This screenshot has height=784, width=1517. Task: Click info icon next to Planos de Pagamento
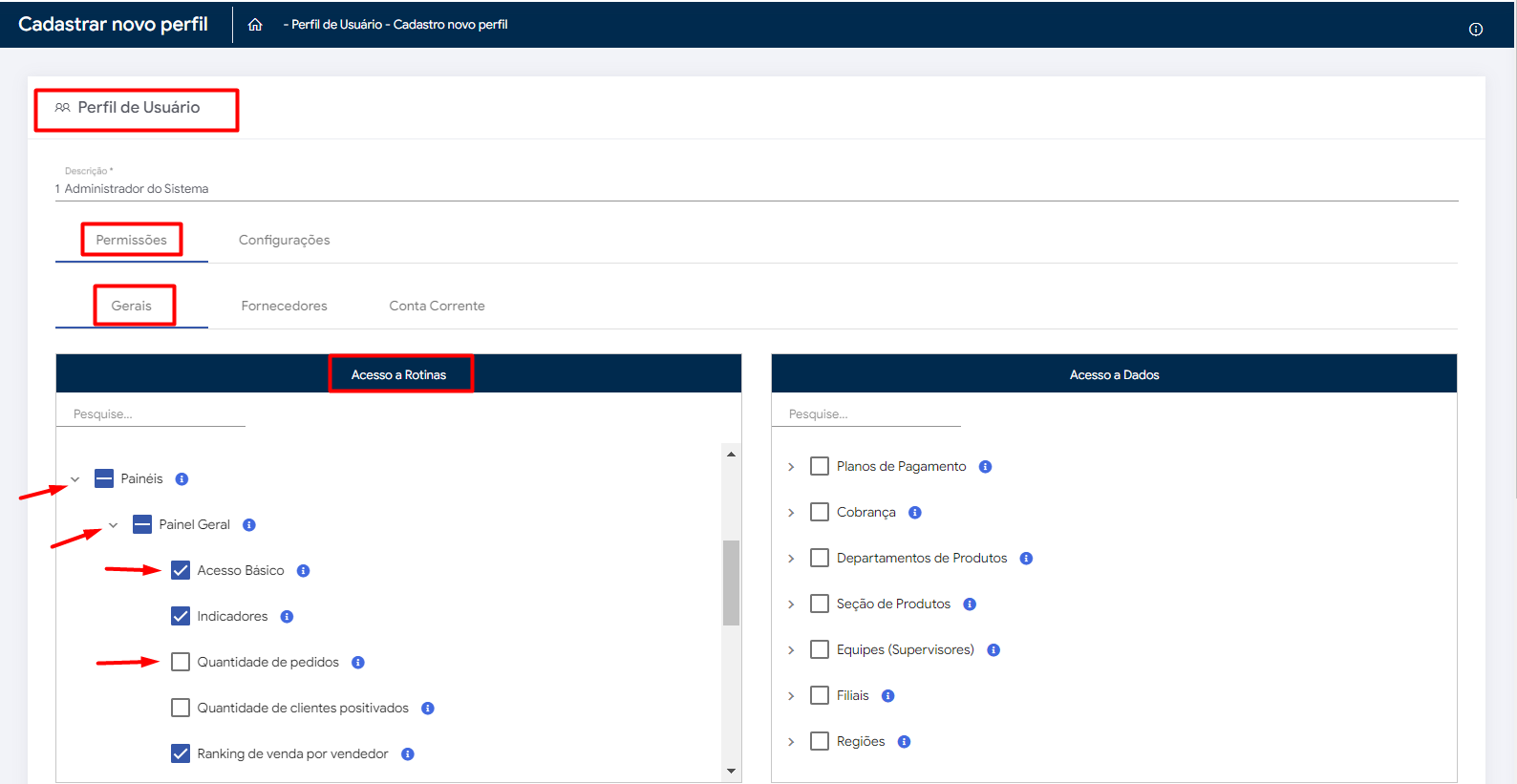985,467
